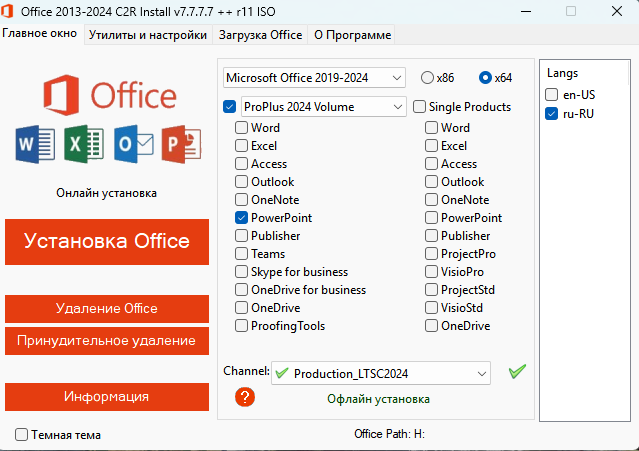Check OneDrive in the ProPlus suite list

tap(241, 308)
